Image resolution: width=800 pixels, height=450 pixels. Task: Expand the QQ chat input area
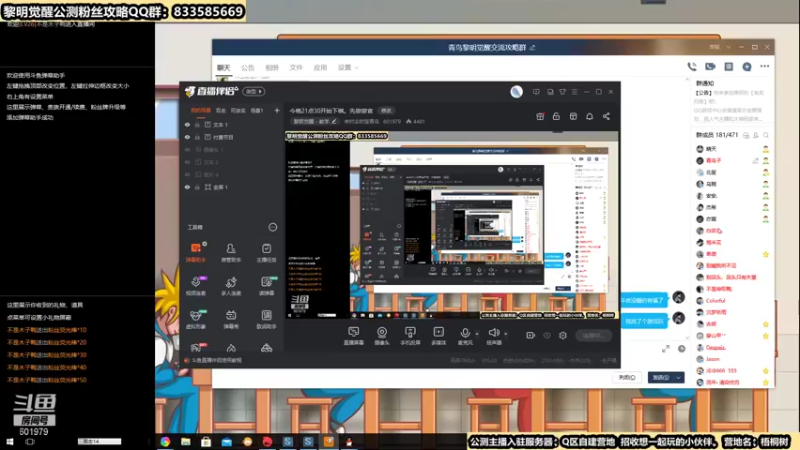tap(666, 349)
